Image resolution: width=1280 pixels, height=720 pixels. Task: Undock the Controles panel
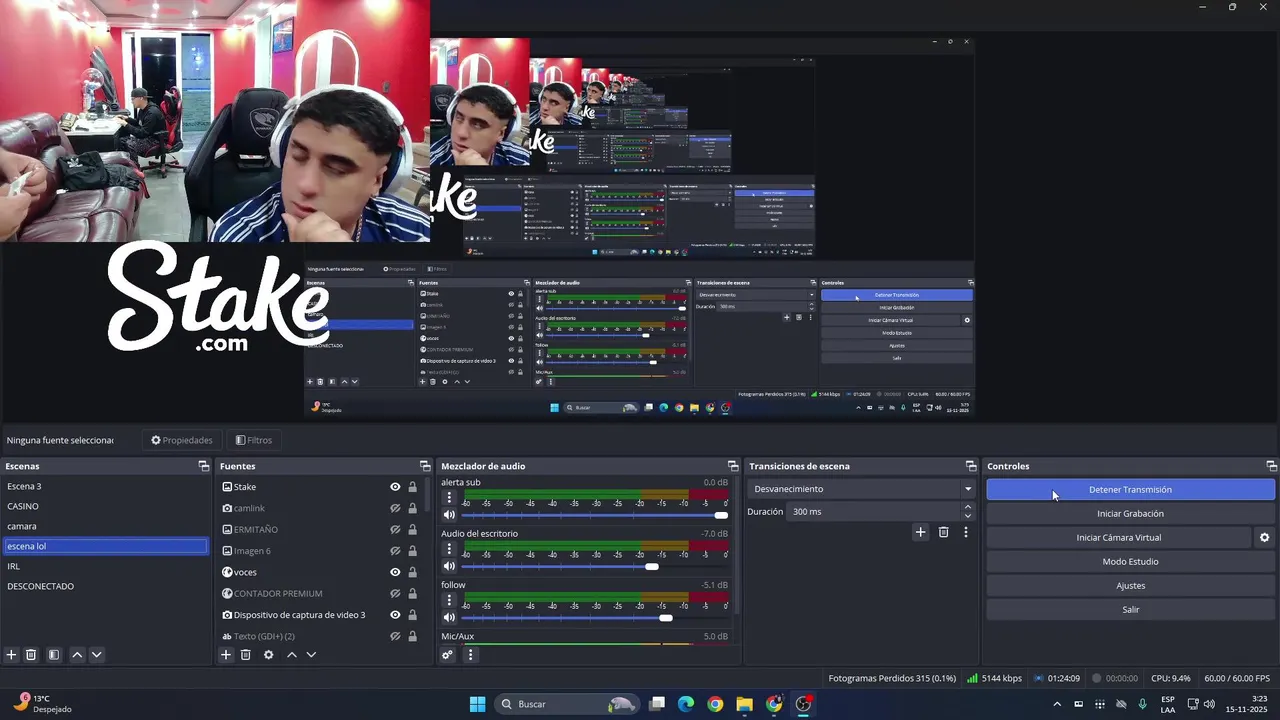pos(1272,466)
